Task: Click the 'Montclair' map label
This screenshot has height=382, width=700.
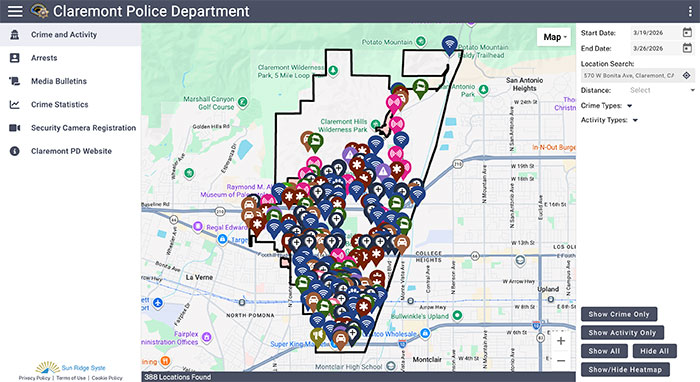Action: pos(427,359)
